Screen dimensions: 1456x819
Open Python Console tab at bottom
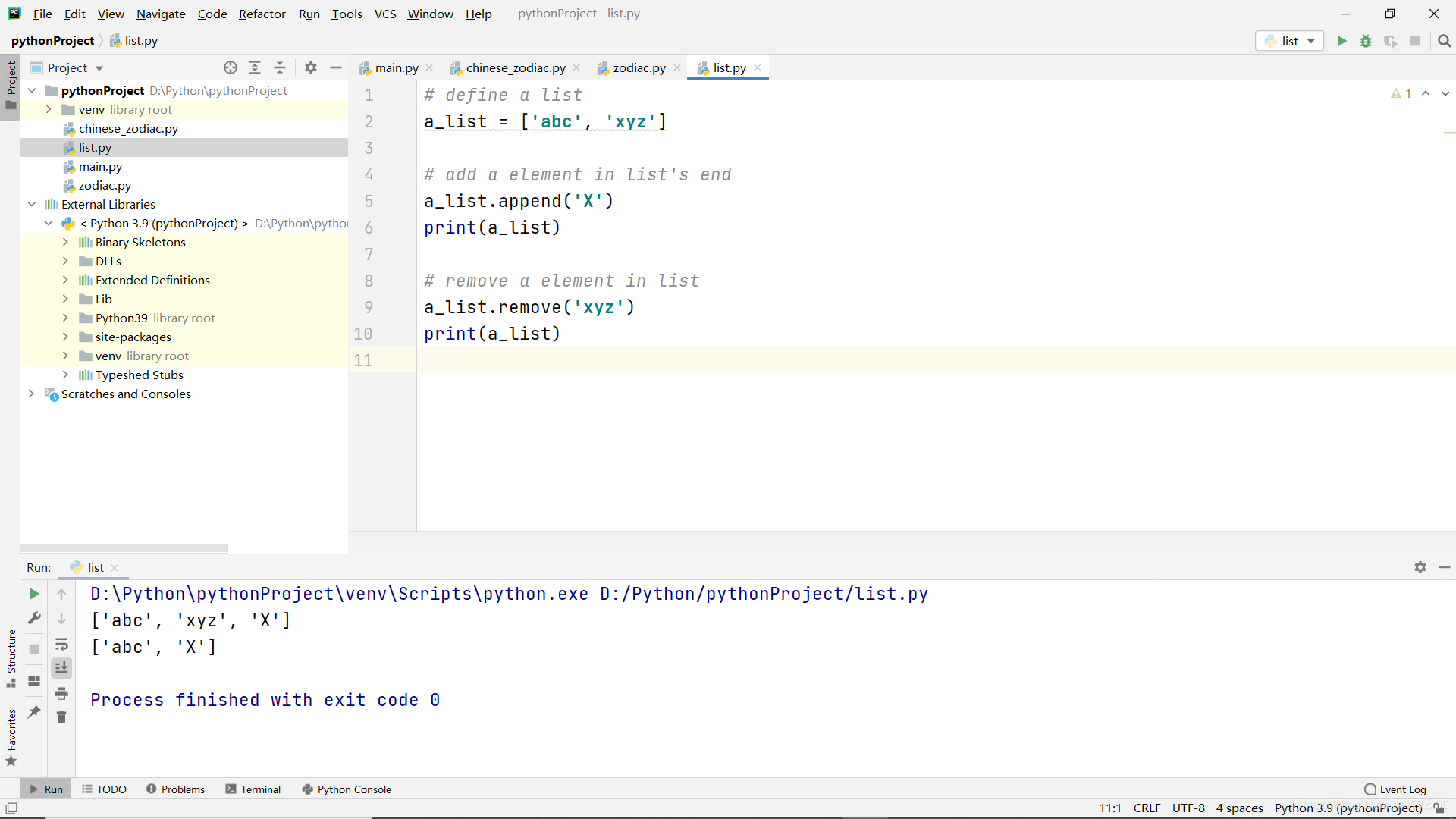354,789
